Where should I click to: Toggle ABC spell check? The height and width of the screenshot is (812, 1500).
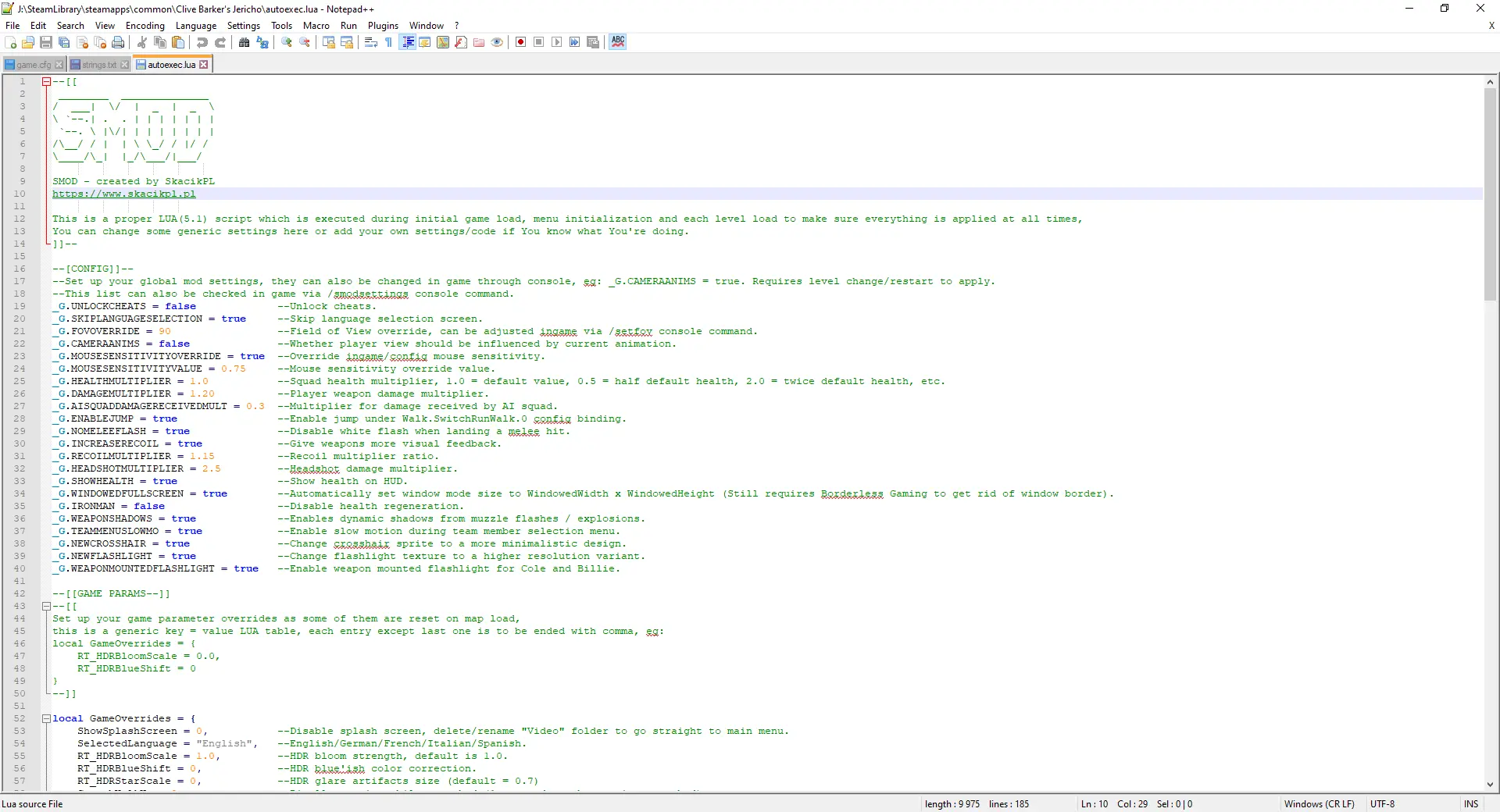point(618,42)
